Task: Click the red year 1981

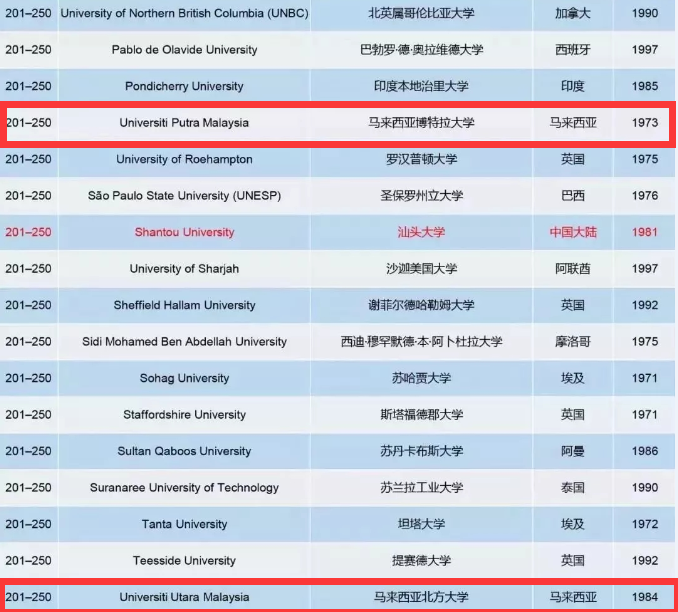Action: [x=645, y=232]
